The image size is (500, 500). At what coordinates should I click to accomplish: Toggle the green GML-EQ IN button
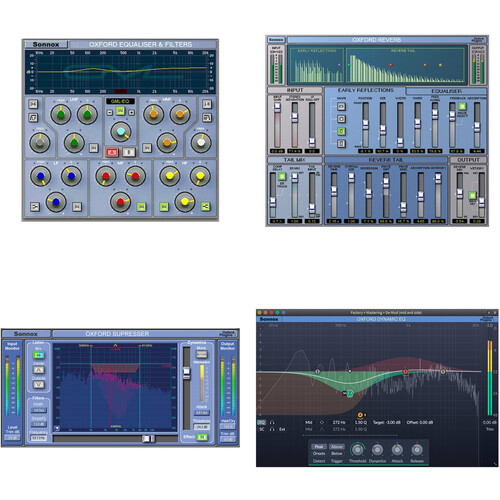(120, 111)
